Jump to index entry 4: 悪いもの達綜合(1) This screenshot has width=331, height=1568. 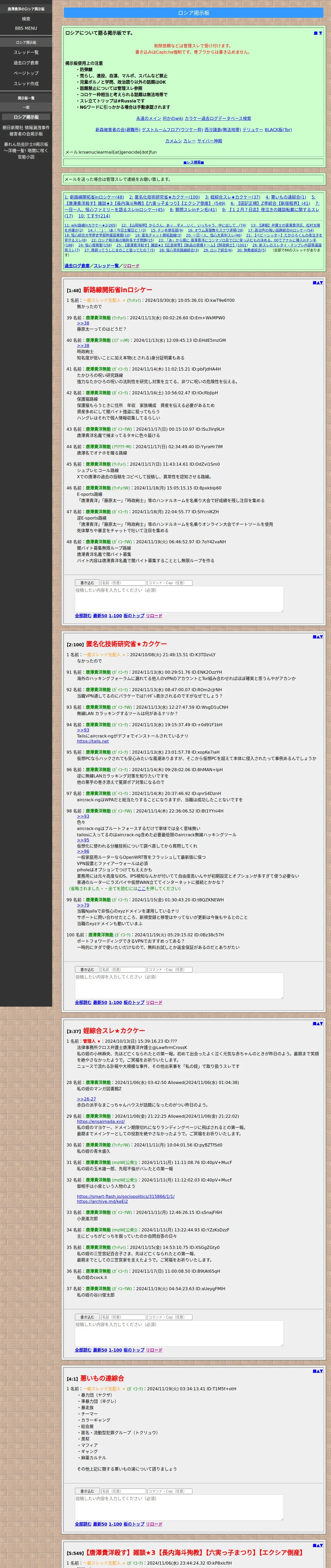(x=286, y=197)
